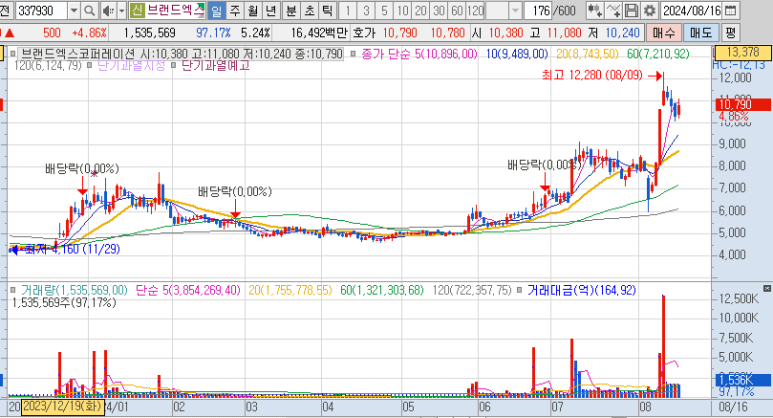Toggle the 단기과열지정 legend marker
Screen dimensions: 773x418
click(x=89, y=65)
